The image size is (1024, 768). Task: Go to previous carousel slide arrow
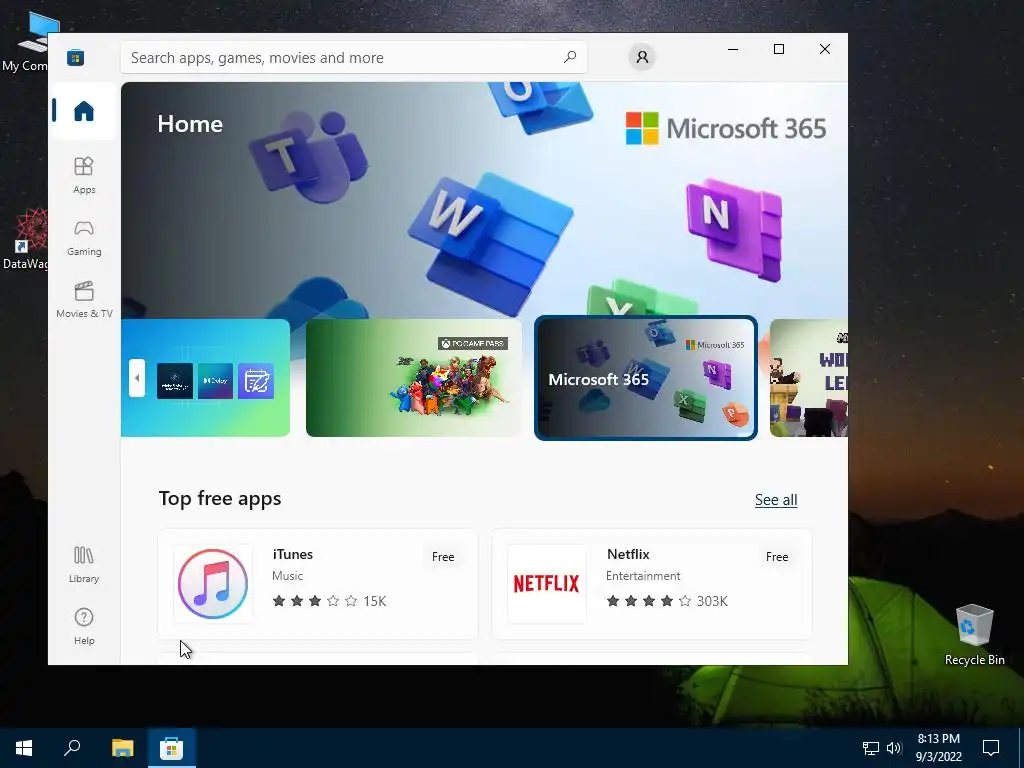click(136, 378)
